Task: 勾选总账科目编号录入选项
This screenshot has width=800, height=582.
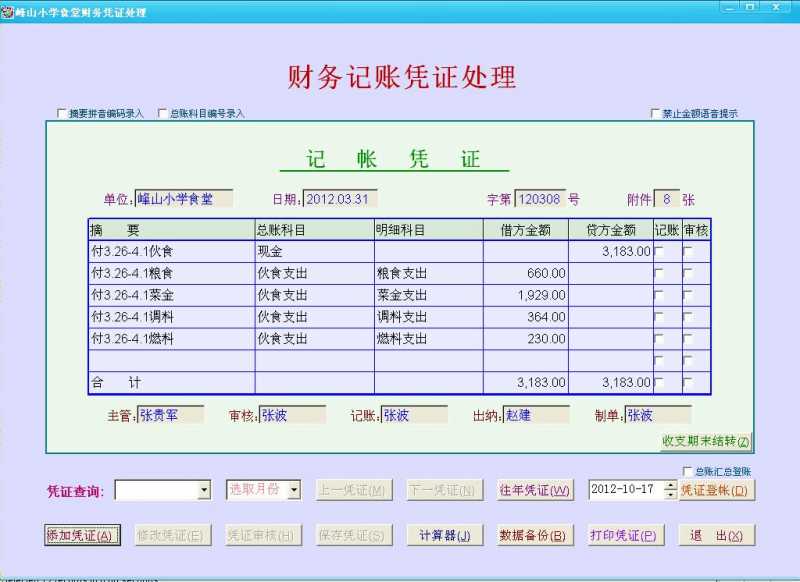Action: tap(164, 113)
